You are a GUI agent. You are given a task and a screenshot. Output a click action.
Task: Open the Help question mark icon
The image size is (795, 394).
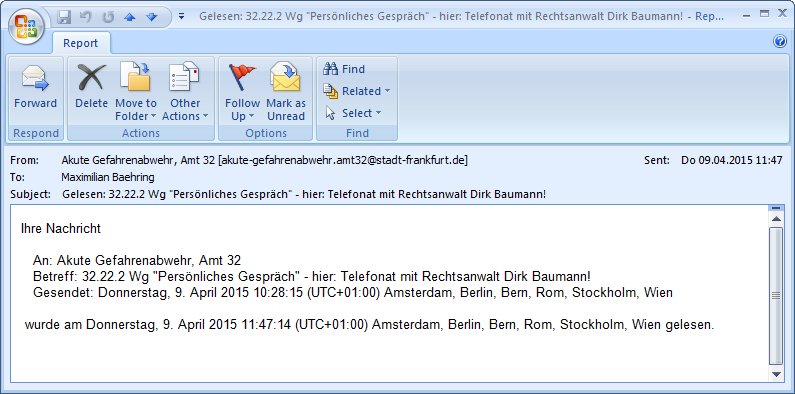780,42
